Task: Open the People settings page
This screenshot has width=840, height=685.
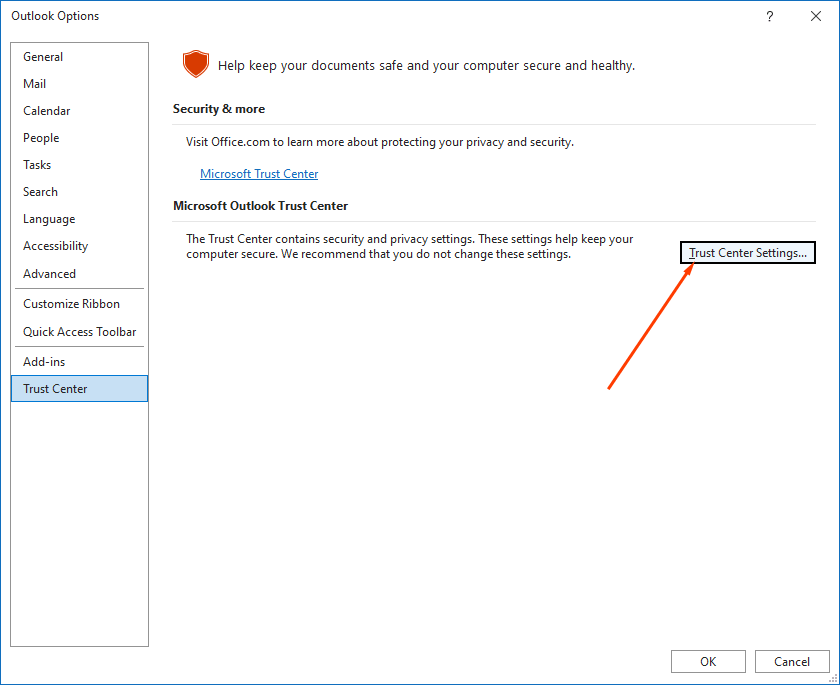Action: pyautogui.click(x=41, y=137)
